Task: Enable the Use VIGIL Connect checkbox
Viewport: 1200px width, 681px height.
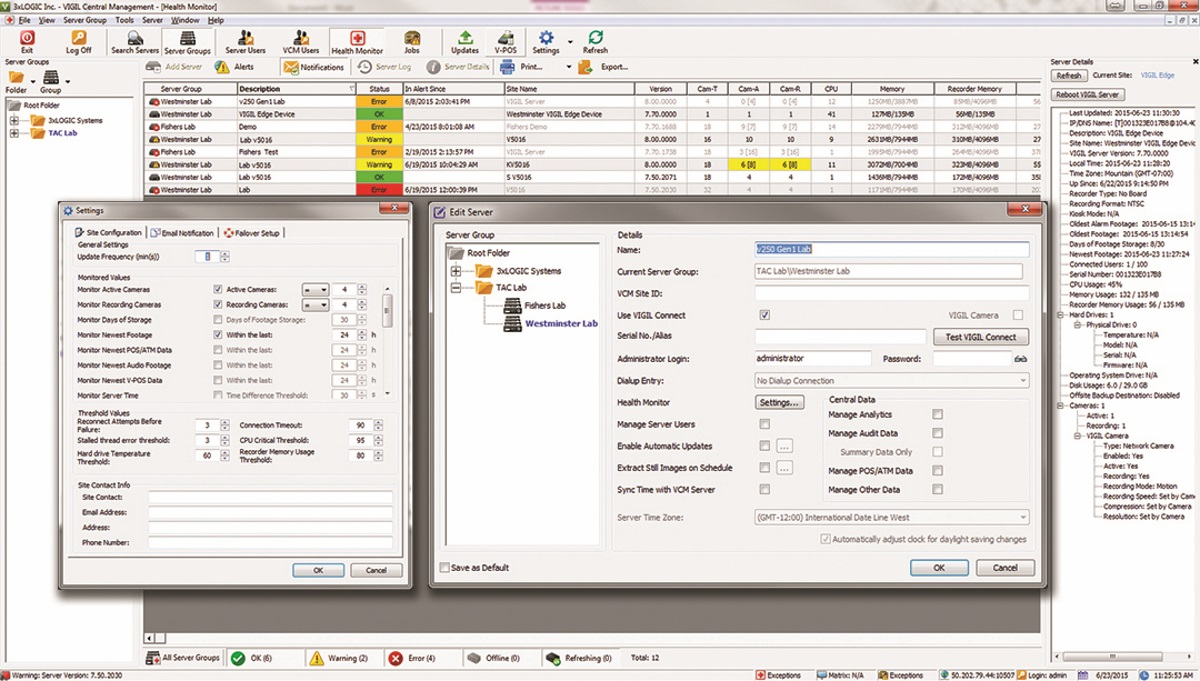Action: [764, 314]
